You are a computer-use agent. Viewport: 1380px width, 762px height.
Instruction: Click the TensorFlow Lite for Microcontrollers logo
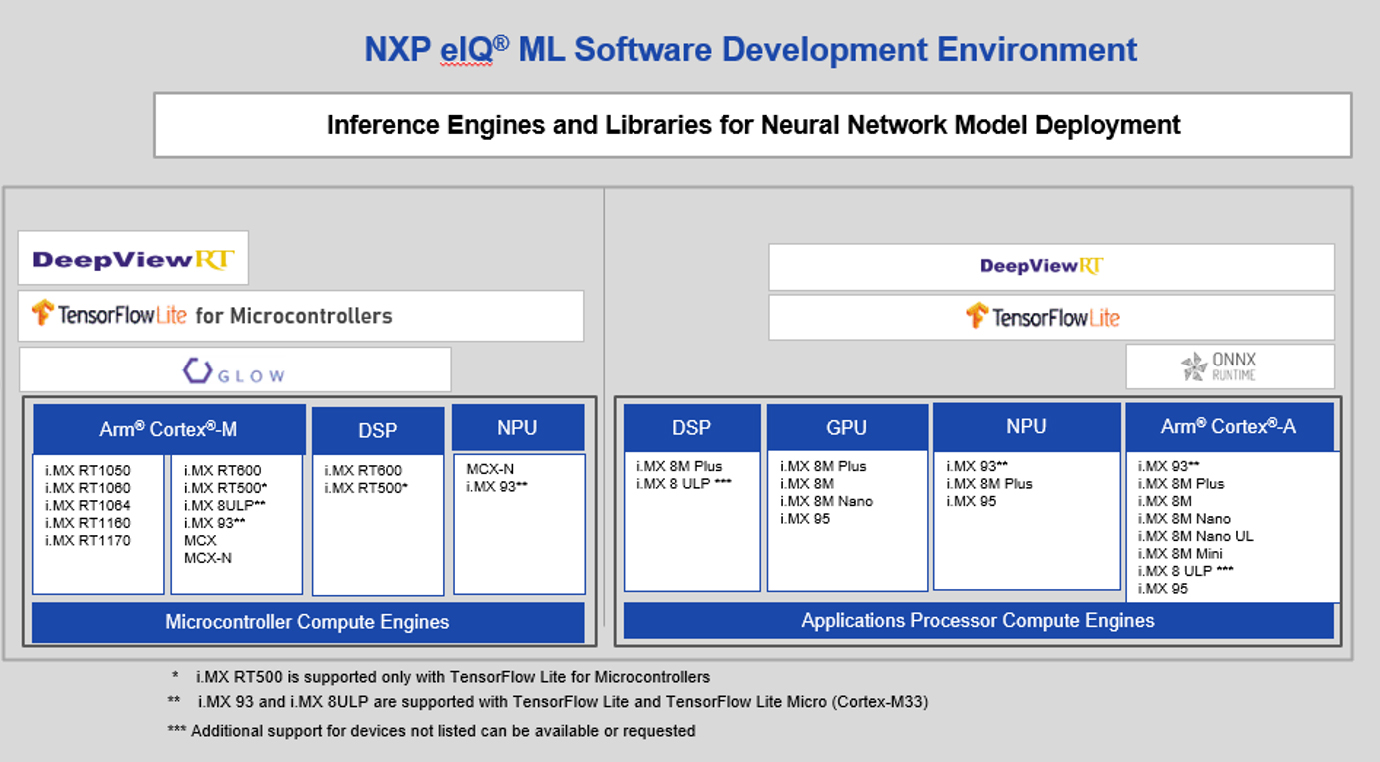coord(212,315)
